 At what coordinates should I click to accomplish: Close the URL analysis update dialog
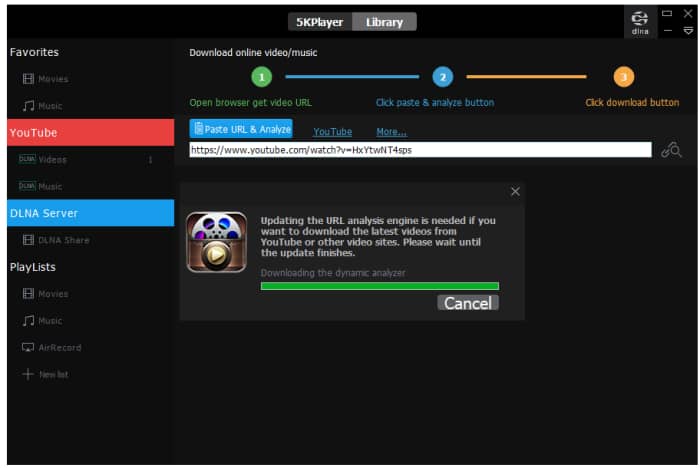click(515, 192)
